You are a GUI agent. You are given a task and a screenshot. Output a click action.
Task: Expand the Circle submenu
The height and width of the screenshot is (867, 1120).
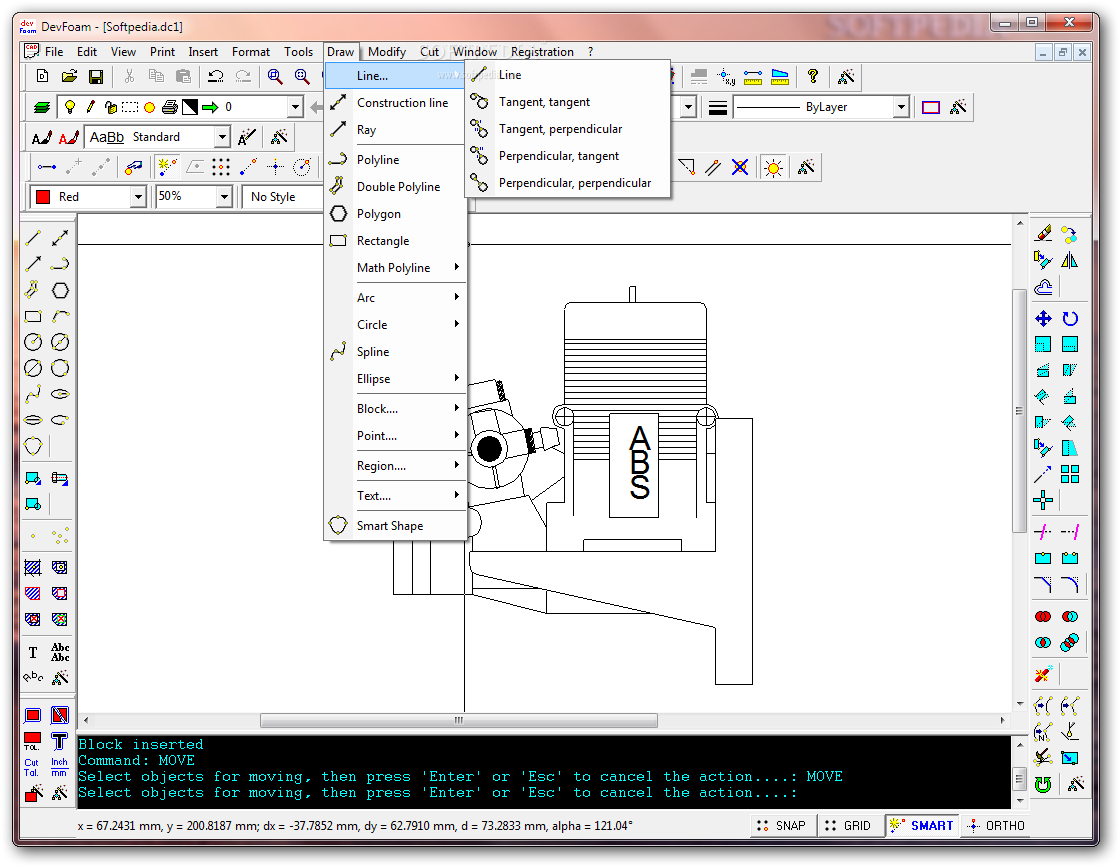[x=396, y=325]
